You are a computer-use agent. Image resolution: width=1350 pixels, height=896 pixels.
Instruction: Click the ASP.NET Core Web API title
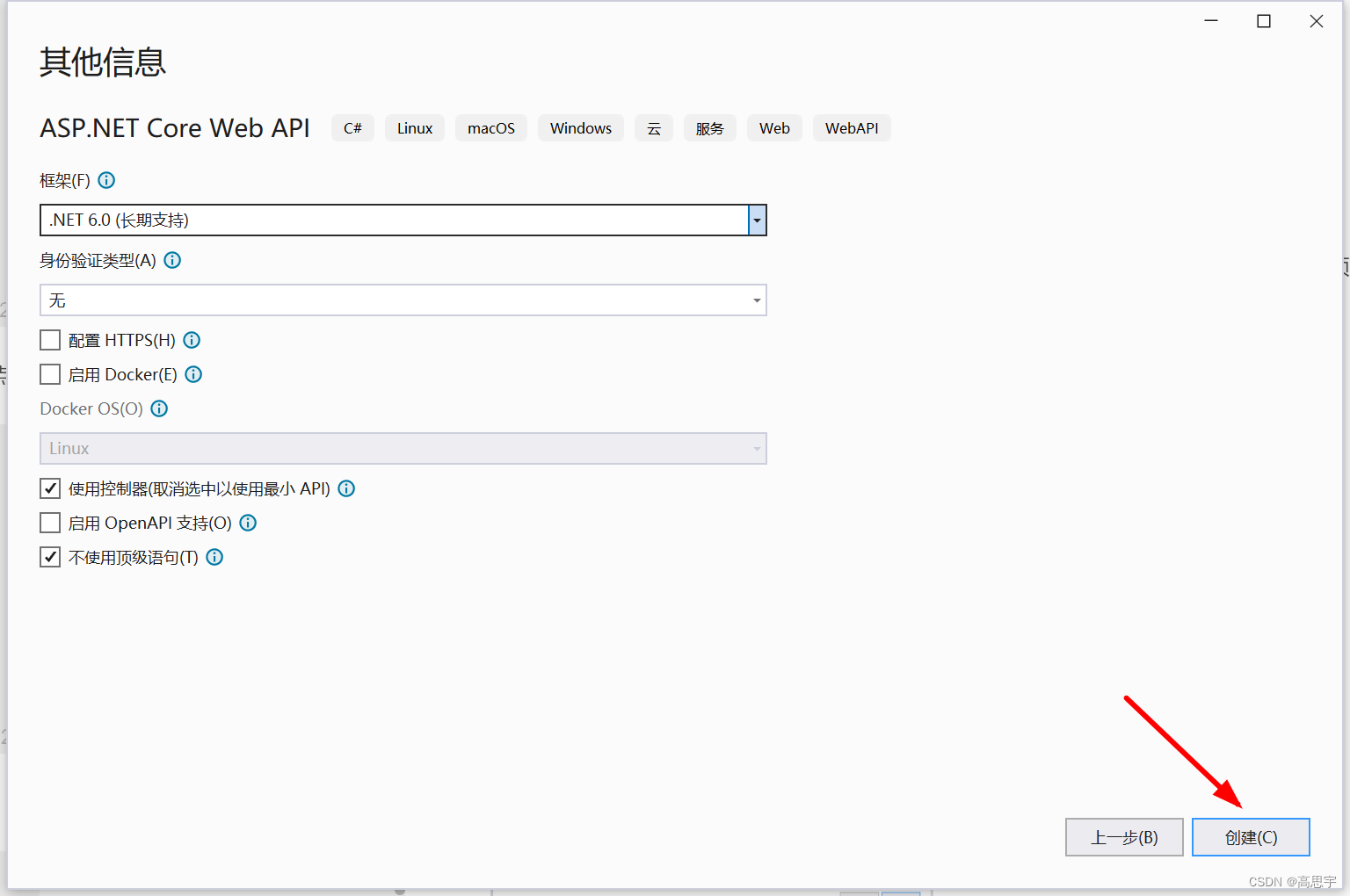pos(175,128)
